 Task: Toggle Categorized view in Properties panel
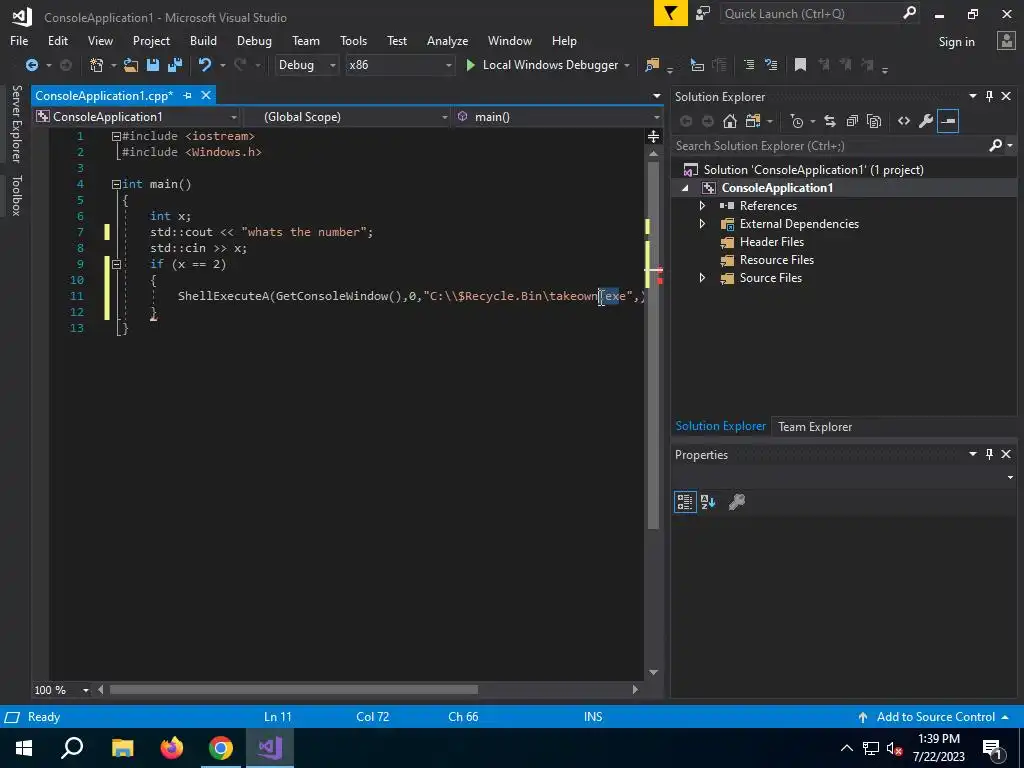(x=685, y=502)
